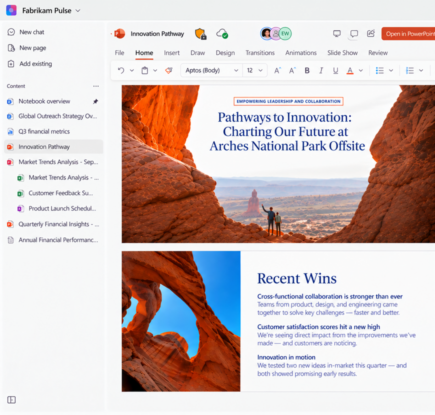The image size is (435, 415).
Task: Click the bulleted list icon
Action: pyautogui.click(x=379, y=70)
